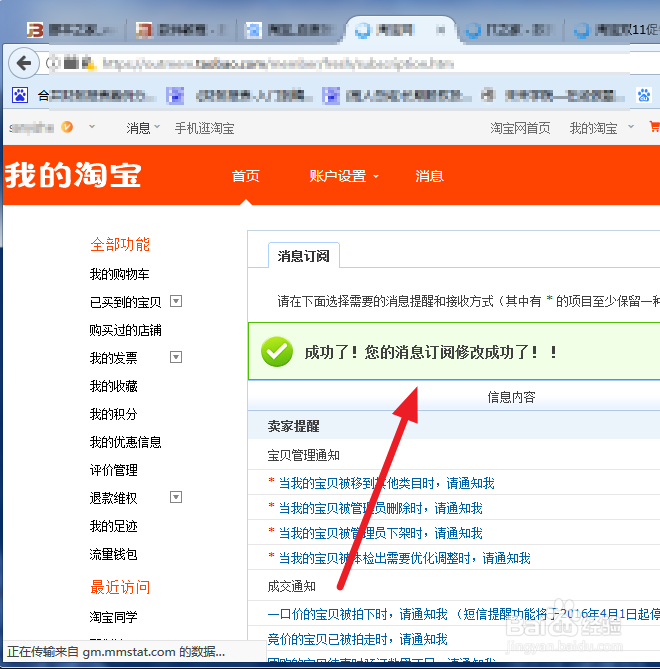Click 首页 in orange navigation bar

point(245,176)
